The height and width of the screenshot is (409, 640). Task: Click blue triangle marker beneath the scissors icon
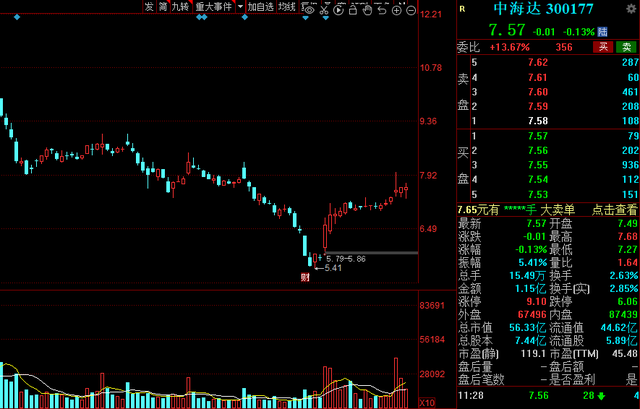[x=325, y=18]
